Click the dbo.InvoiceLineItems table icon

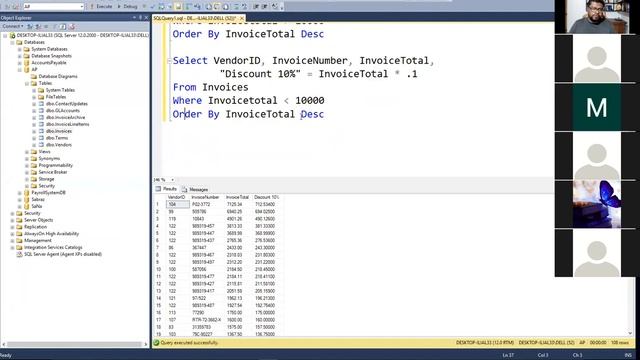(41, 124)
